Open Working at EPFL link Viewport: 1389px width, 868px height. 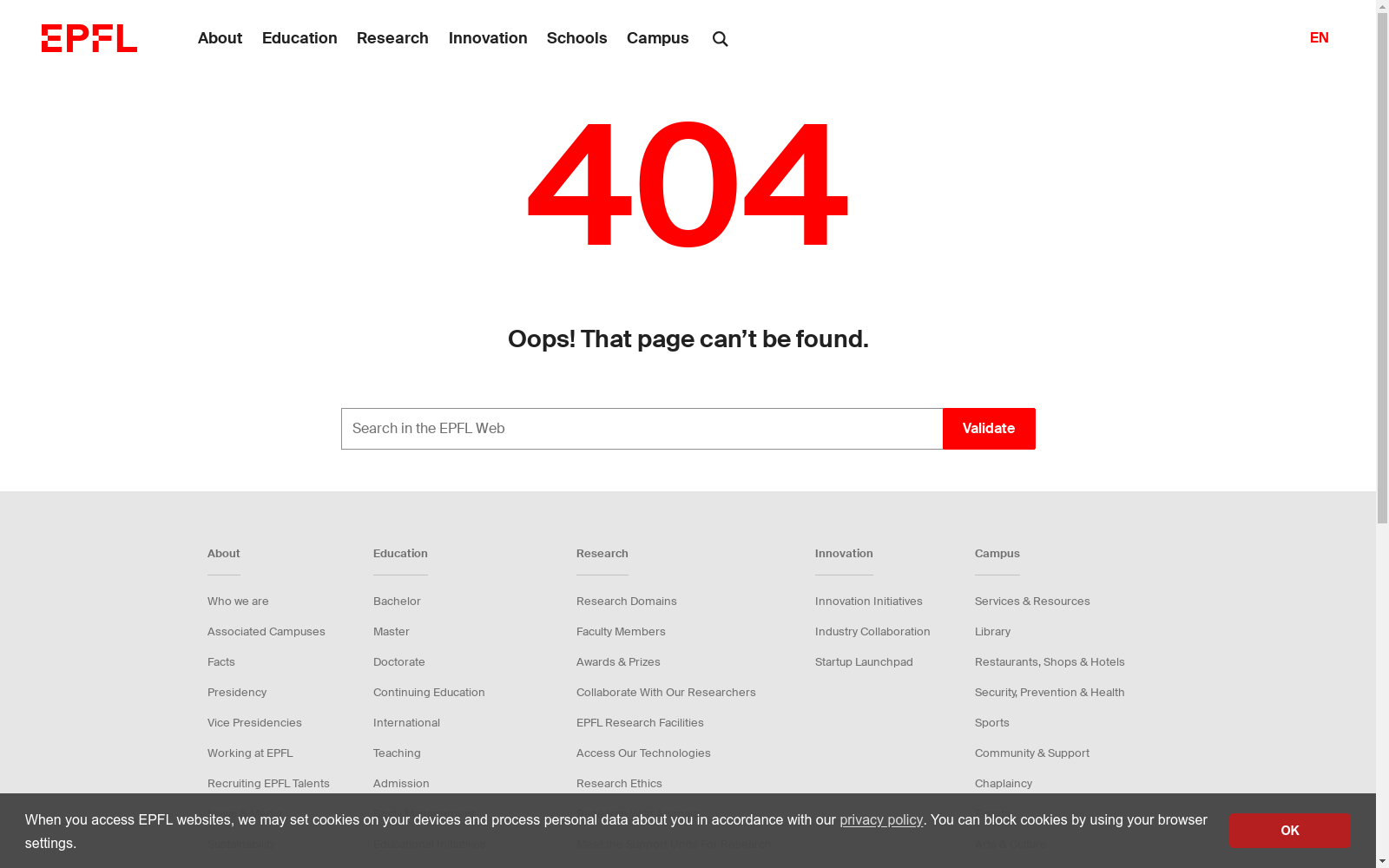click(250, 753)
